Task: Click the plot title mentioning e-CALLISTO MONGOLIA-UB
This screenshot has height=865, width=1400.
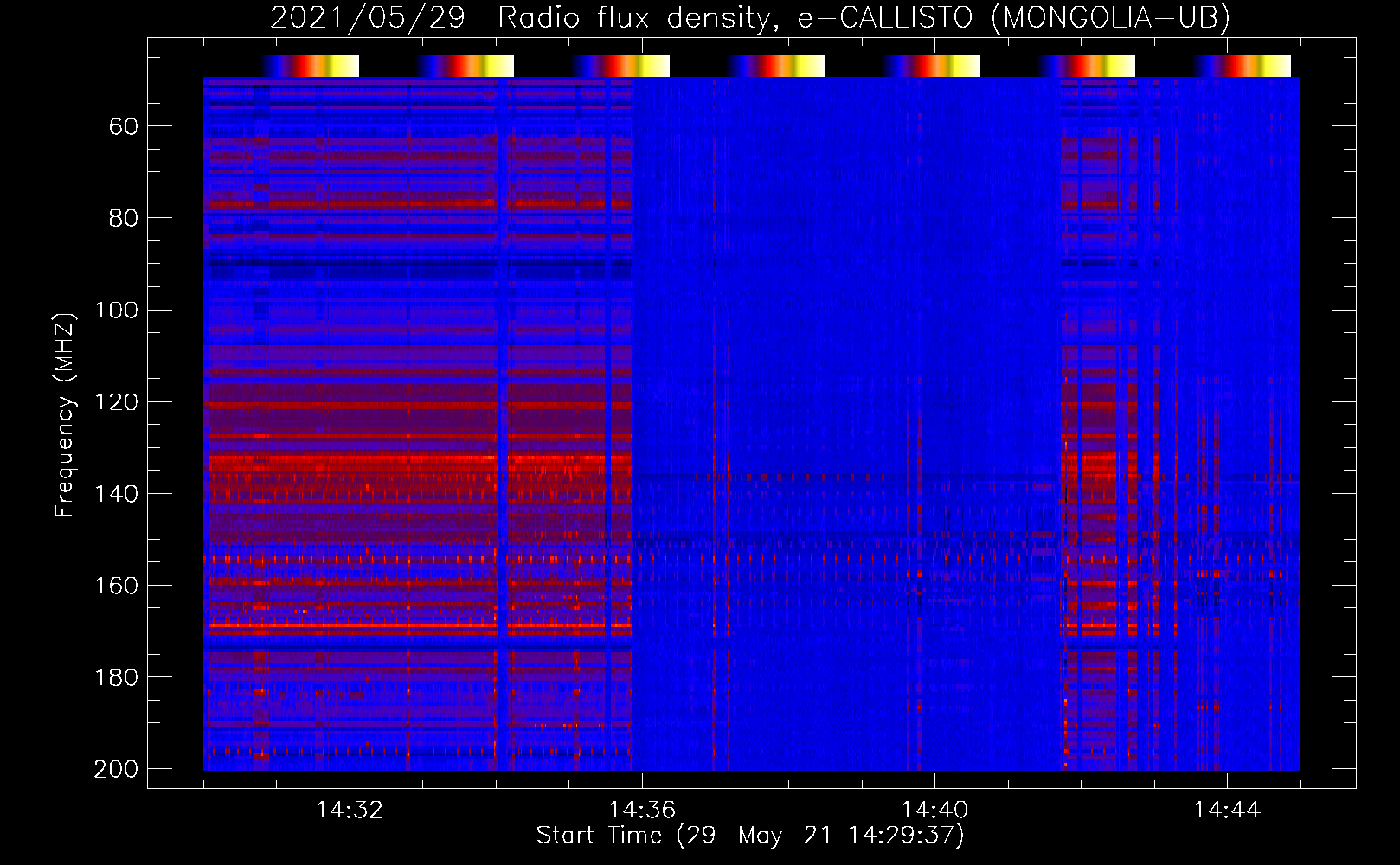Action: [x=750, y=17]
